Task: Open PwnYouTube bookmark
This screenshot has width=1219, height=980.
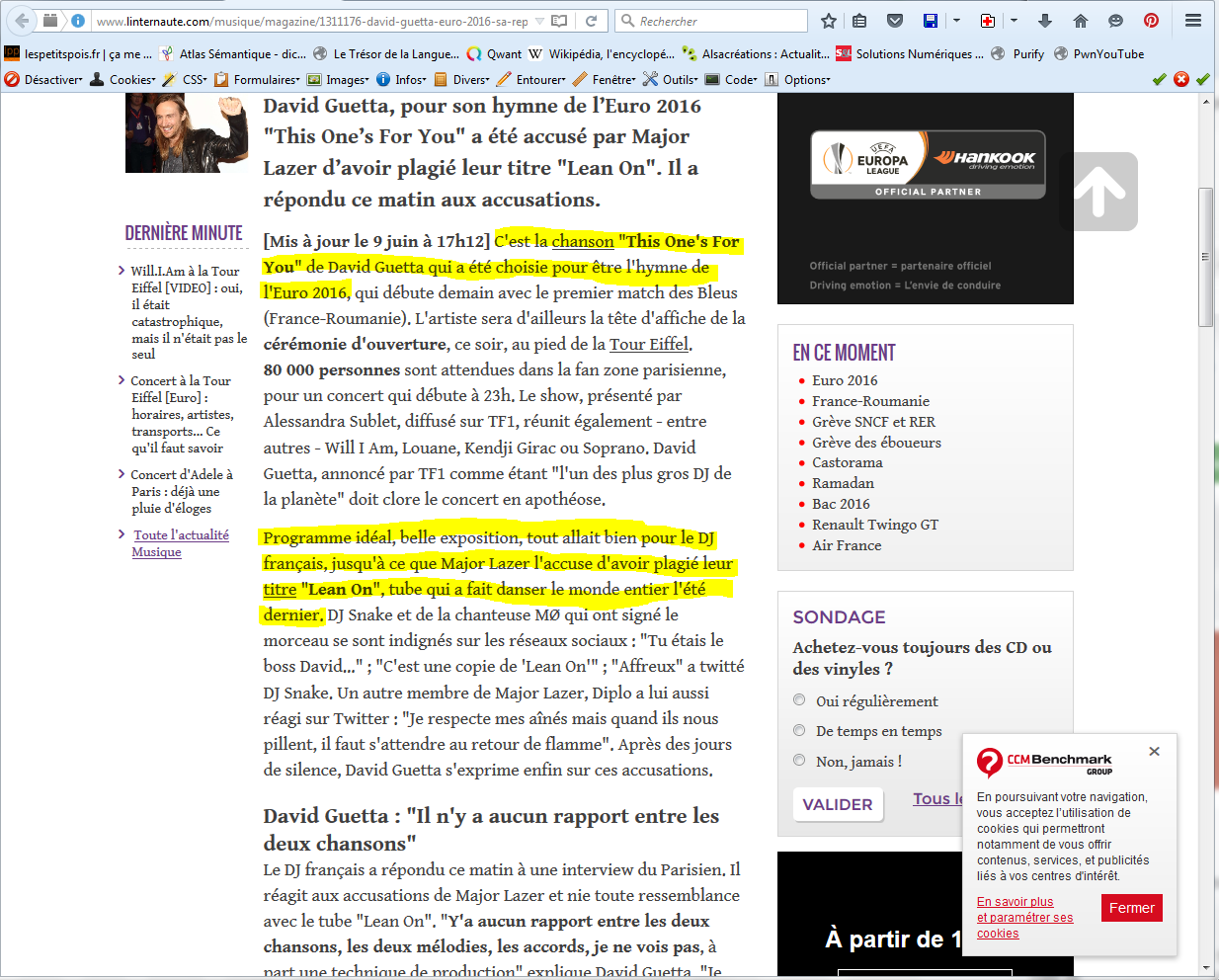Action: click(x=1098, y=54)
